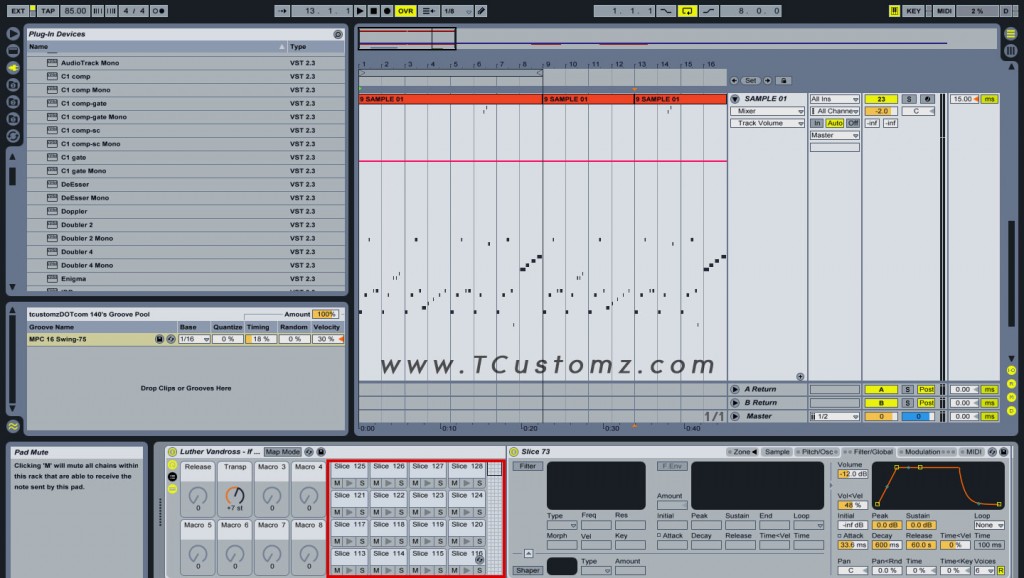Open the 1/8 quantization menu
The height and width of the screenshot is (578, 1024).
[x=456, y=11]
